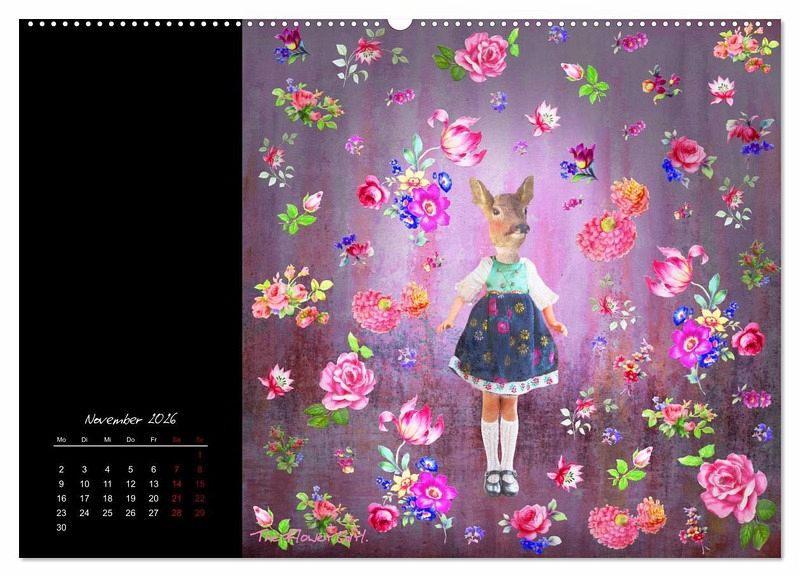Choose date 13 in the calendar grid
The image size is (800, 577).
tap(153, 484)
